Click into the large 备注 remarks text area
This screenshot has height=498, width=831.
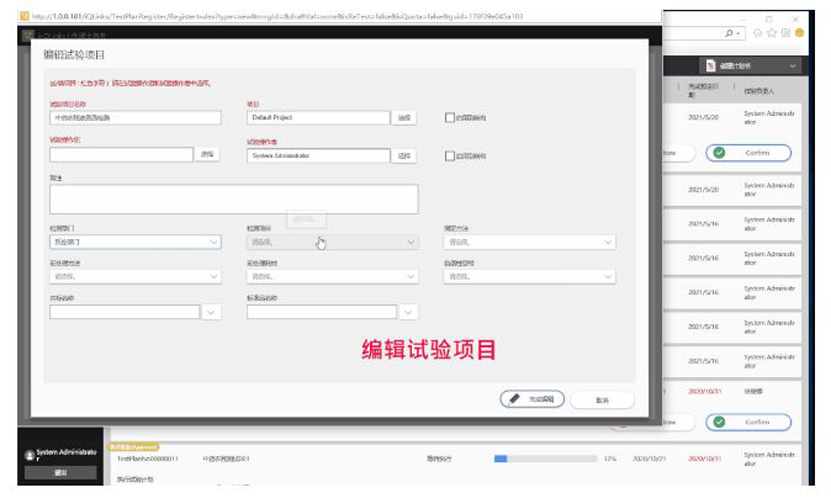coord(233,199)
